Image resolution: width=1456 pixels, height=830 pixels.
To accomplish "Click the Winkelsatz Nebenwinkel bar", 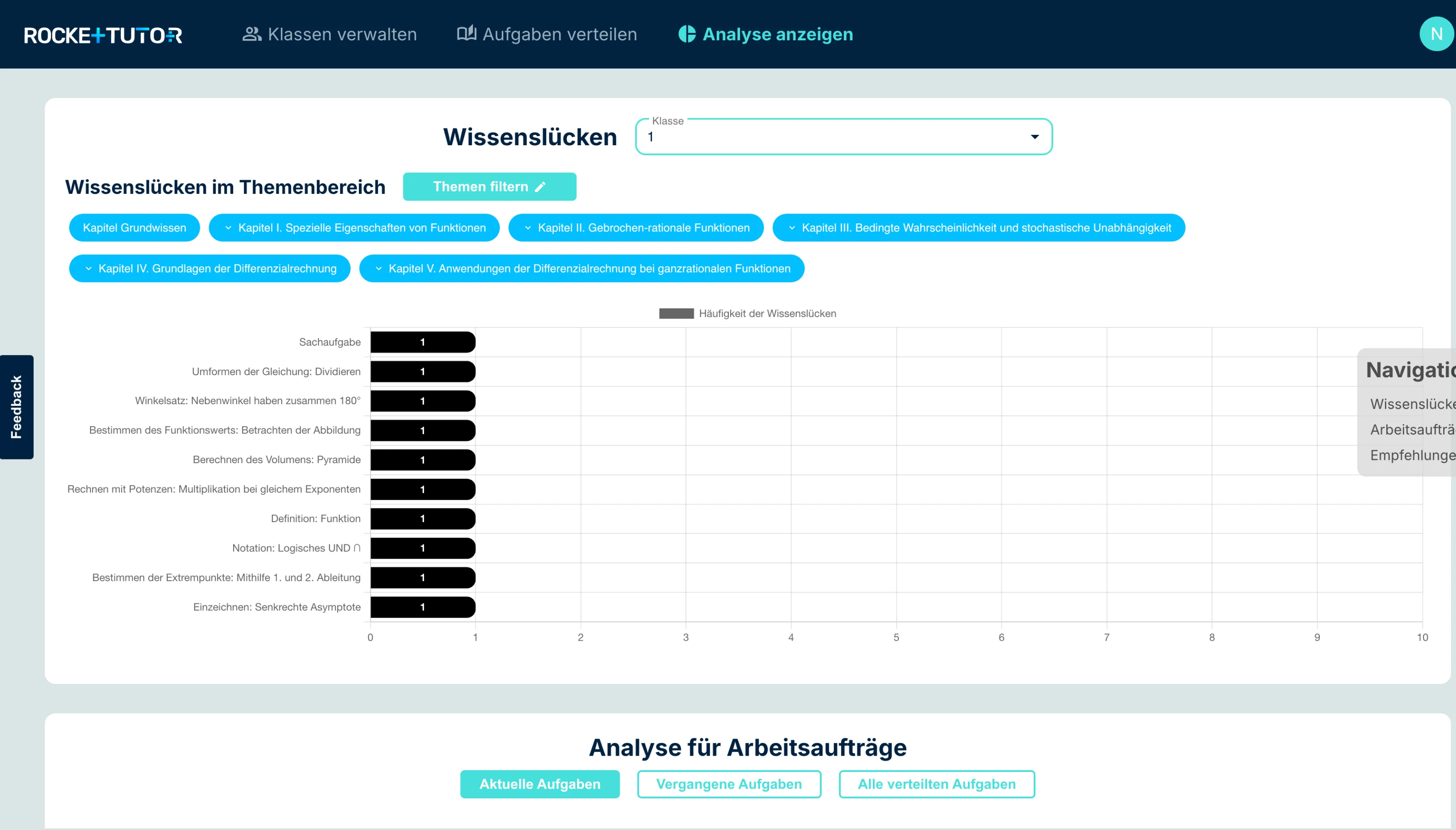I will coord(423,401).
